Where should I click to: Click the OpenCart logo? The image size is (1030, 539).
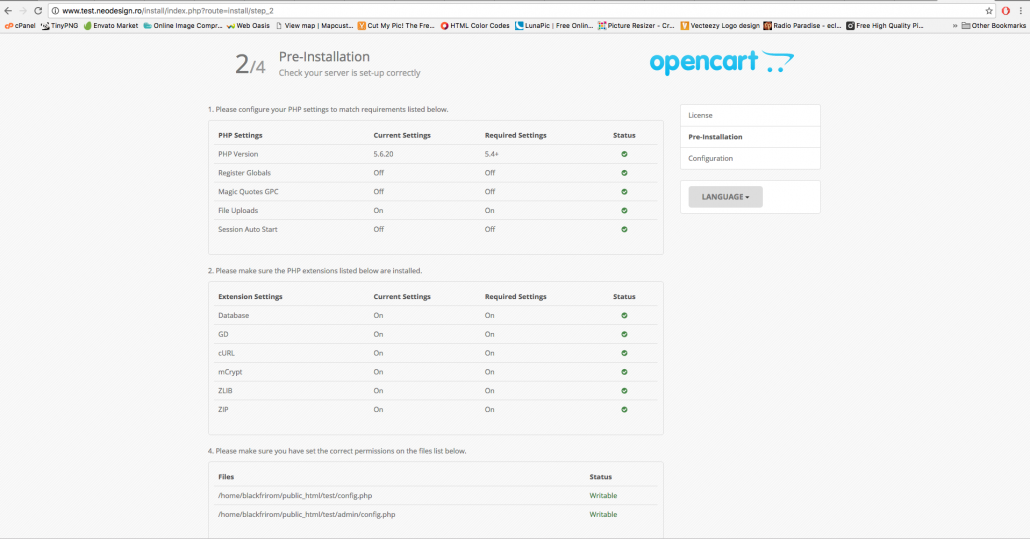pyautogui.click(x=721, y=63)
